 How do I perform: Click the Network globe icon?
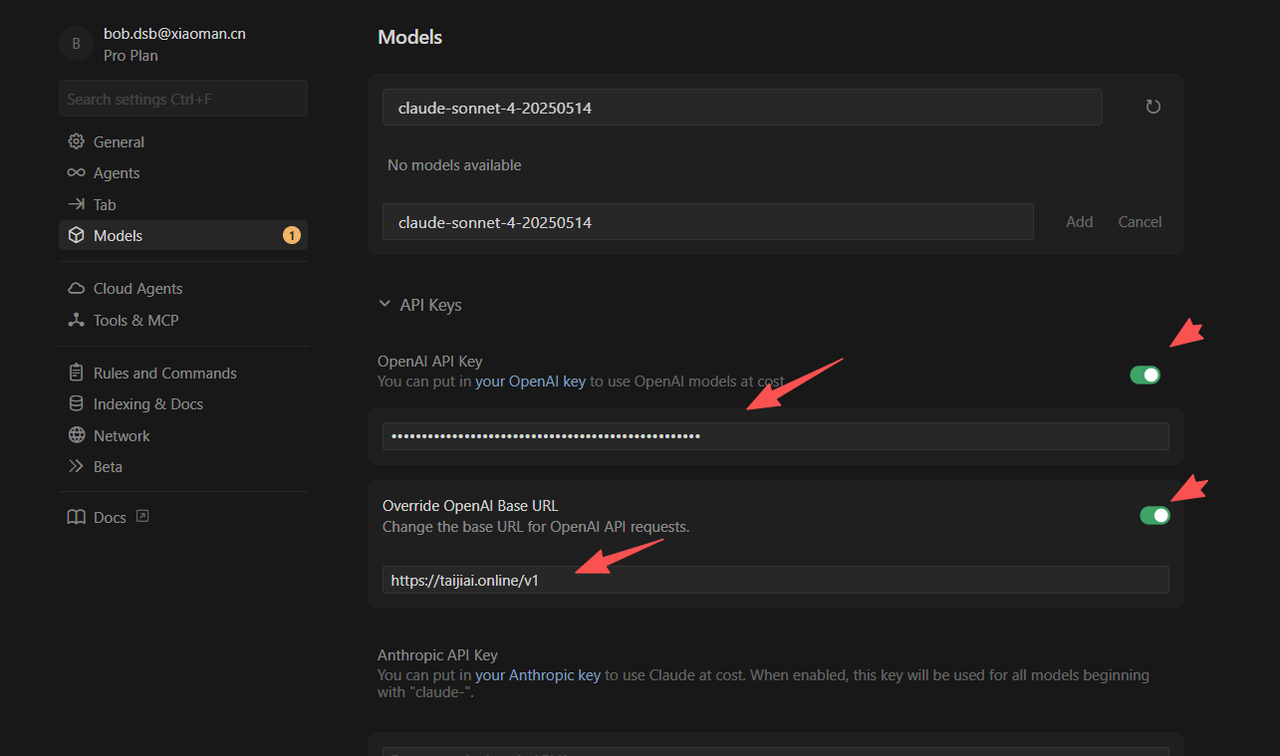pyautogui.click(x=76, y=435)
